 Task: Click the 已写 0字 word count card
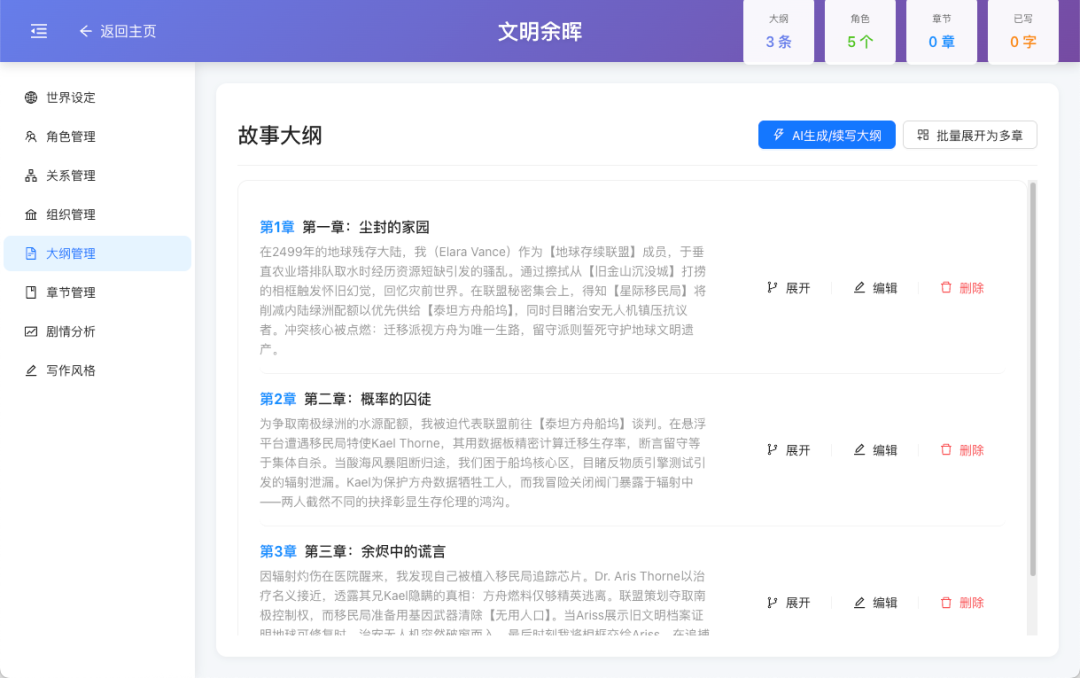click(x=1022, y=31)
